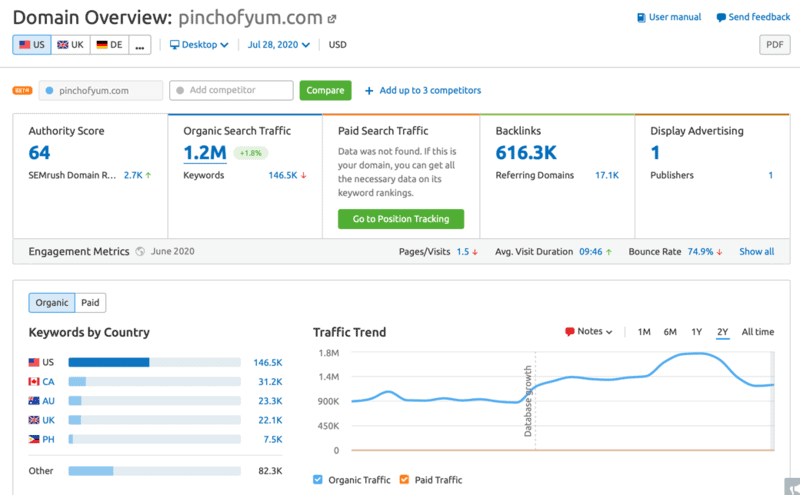Toggle the Paid Traffic checkbox

[x=405, y=480]
